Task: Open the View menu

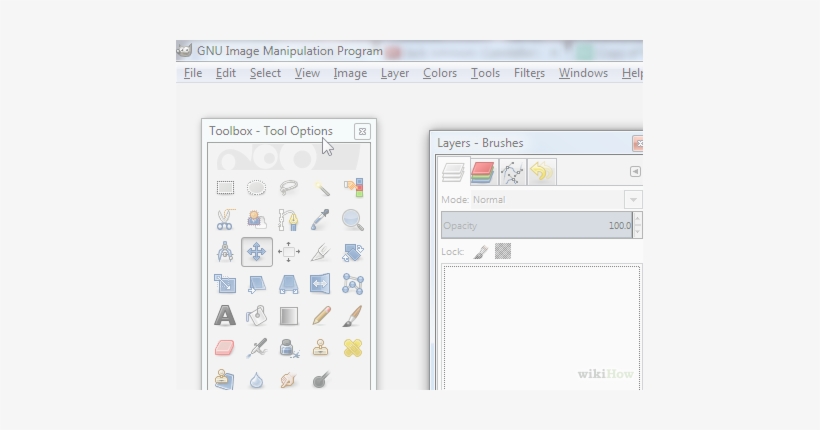Action: tap(307, 73)
